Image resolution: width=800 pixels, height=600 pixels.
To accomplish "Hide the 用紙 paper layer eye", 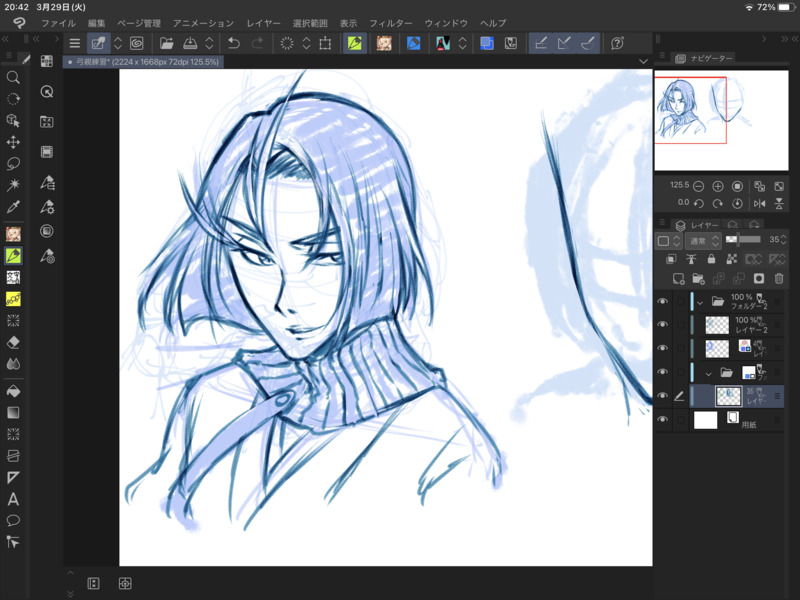I will 662,419.
